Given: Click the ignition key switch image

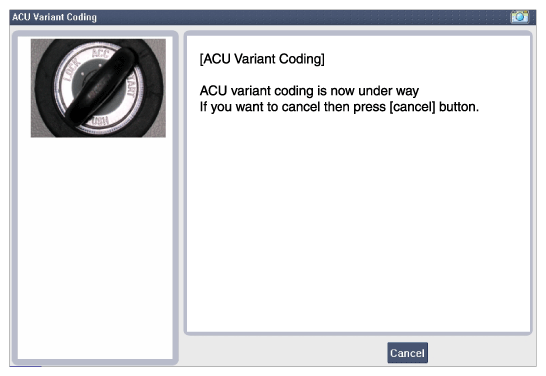Looking at the screenshot, I should coord(98,88).
